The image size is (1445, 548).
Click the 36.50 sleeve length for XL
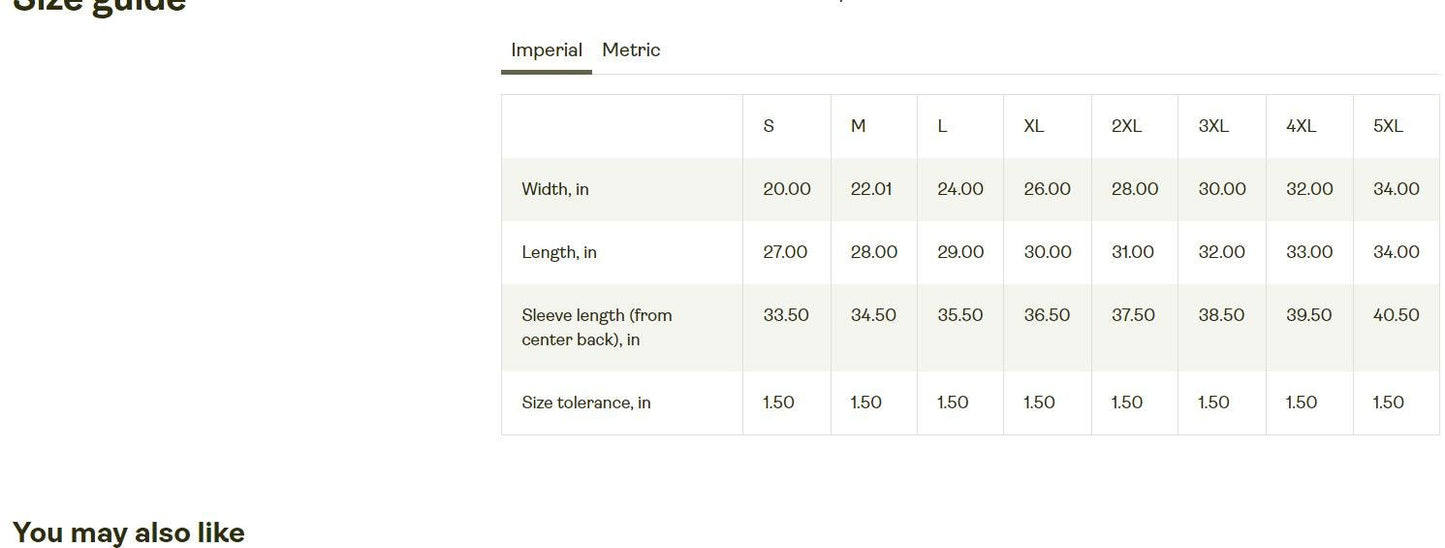coord(1047,315)
